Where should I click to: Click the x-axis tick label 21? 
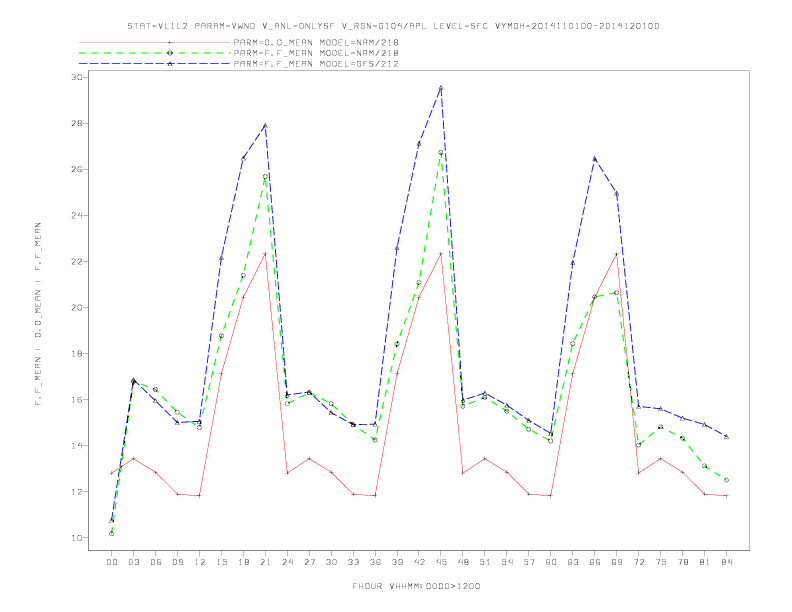pyautogui.click(x=265, y=562)
